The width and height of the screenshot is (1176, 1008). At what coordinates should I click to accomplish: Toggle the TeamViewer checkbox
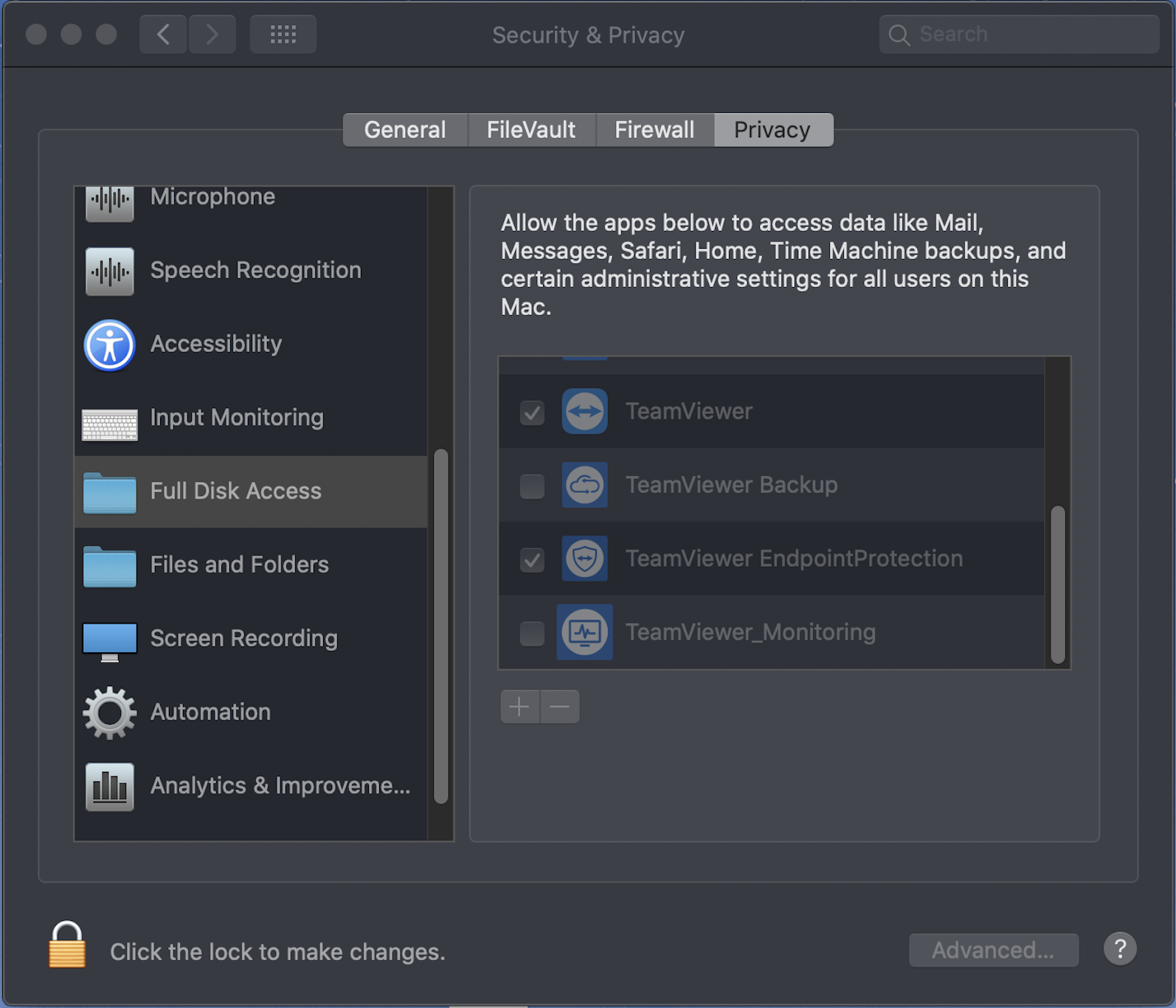click(x=532, y=412)
